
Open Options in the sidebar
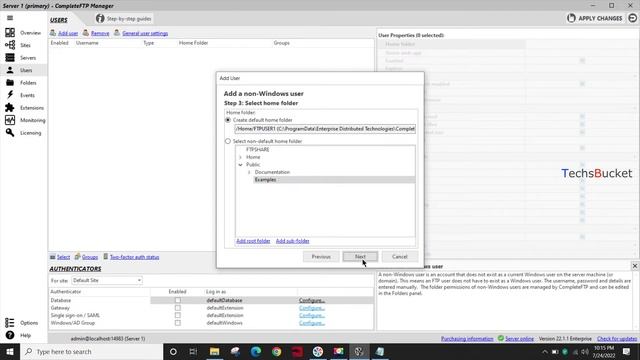[x=22, y=322]
